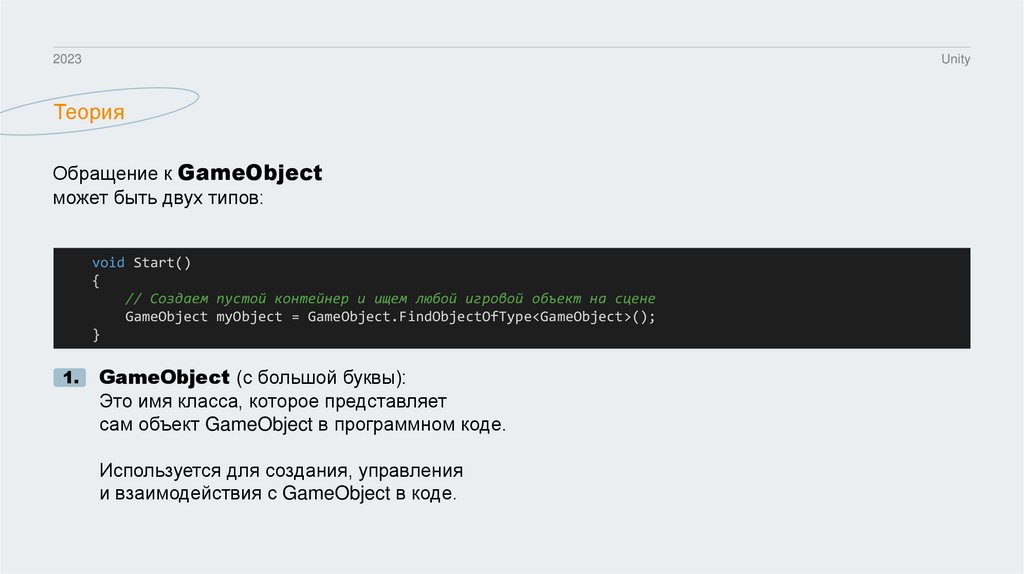This screenshot has height=574, width=1024.
Task: Click the "void" keyword in the code block
Action: [108, 262]
